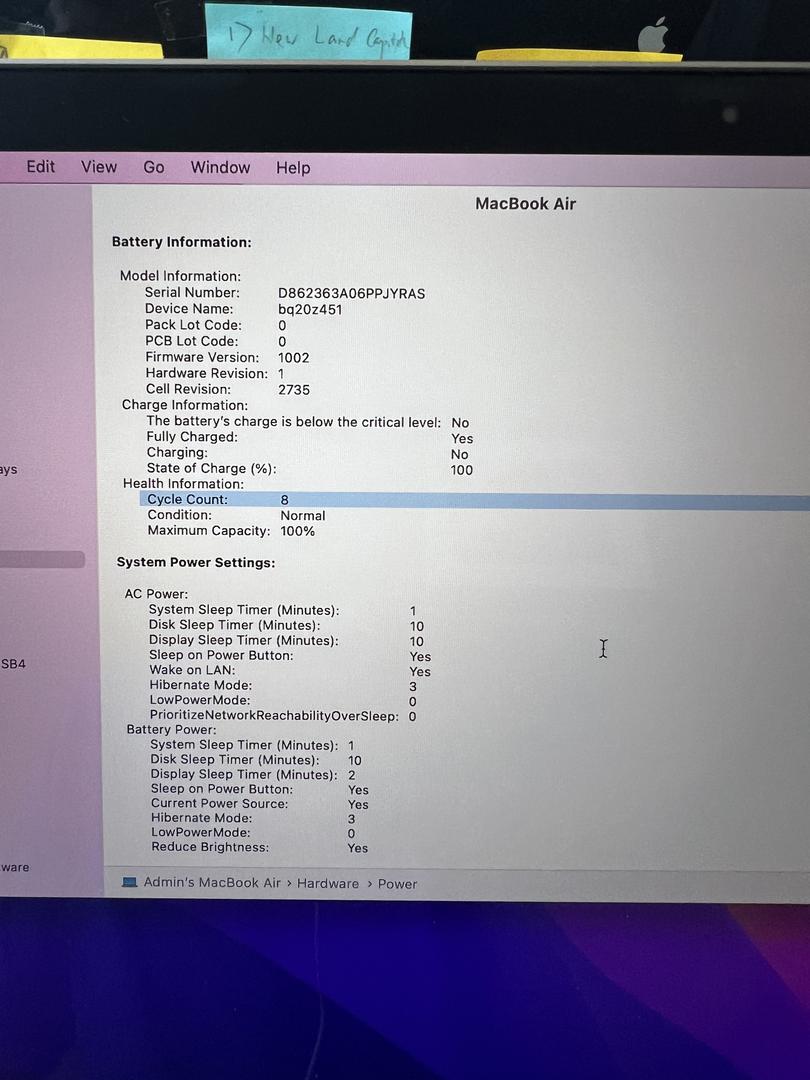The height and width of the screenshot is (1080, 810).
Task: Select LowPowerMode under AC Power
Action: (x=200, y=700)
